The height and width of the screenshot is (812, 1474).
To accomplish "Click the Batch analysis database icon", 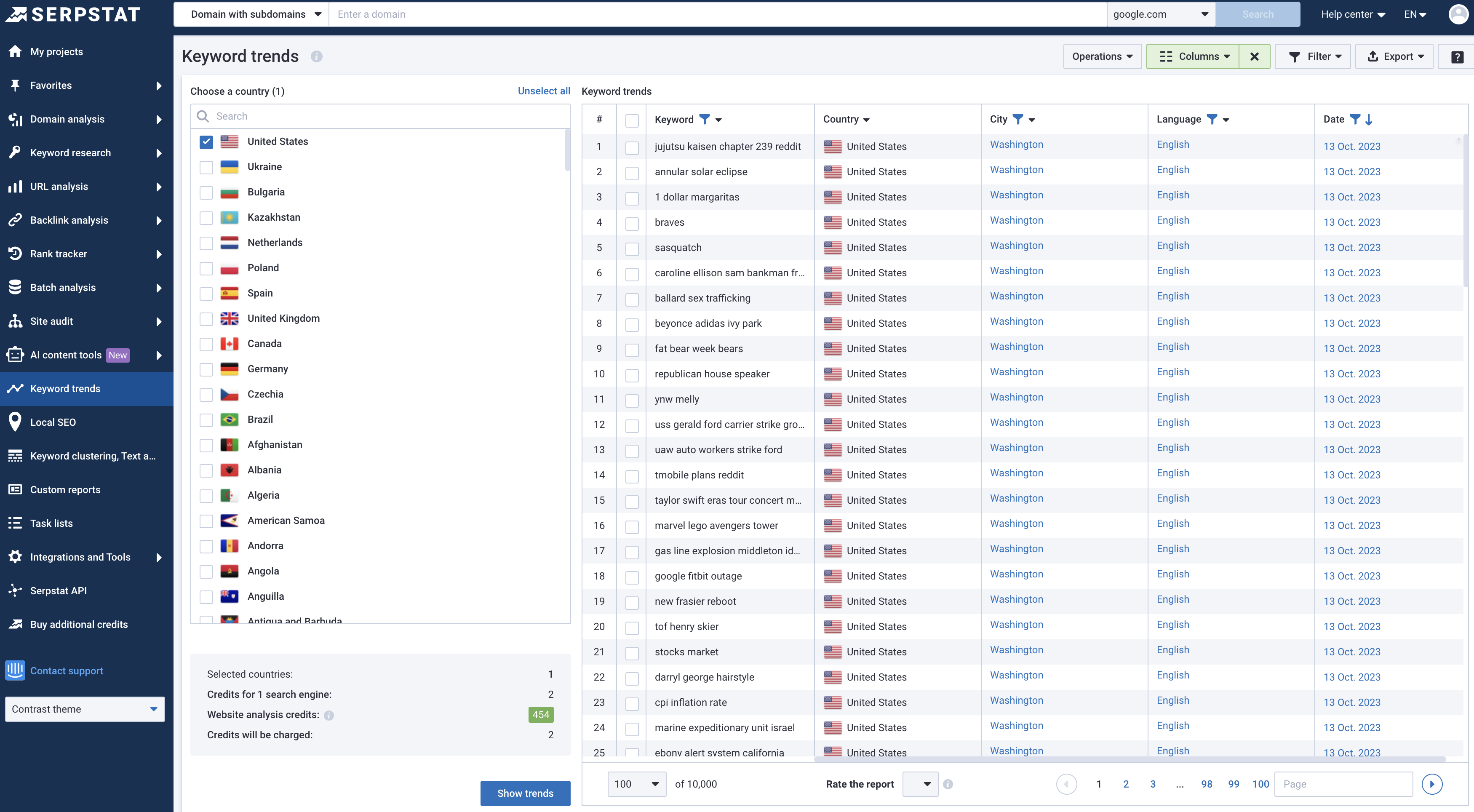I will 16,287.
